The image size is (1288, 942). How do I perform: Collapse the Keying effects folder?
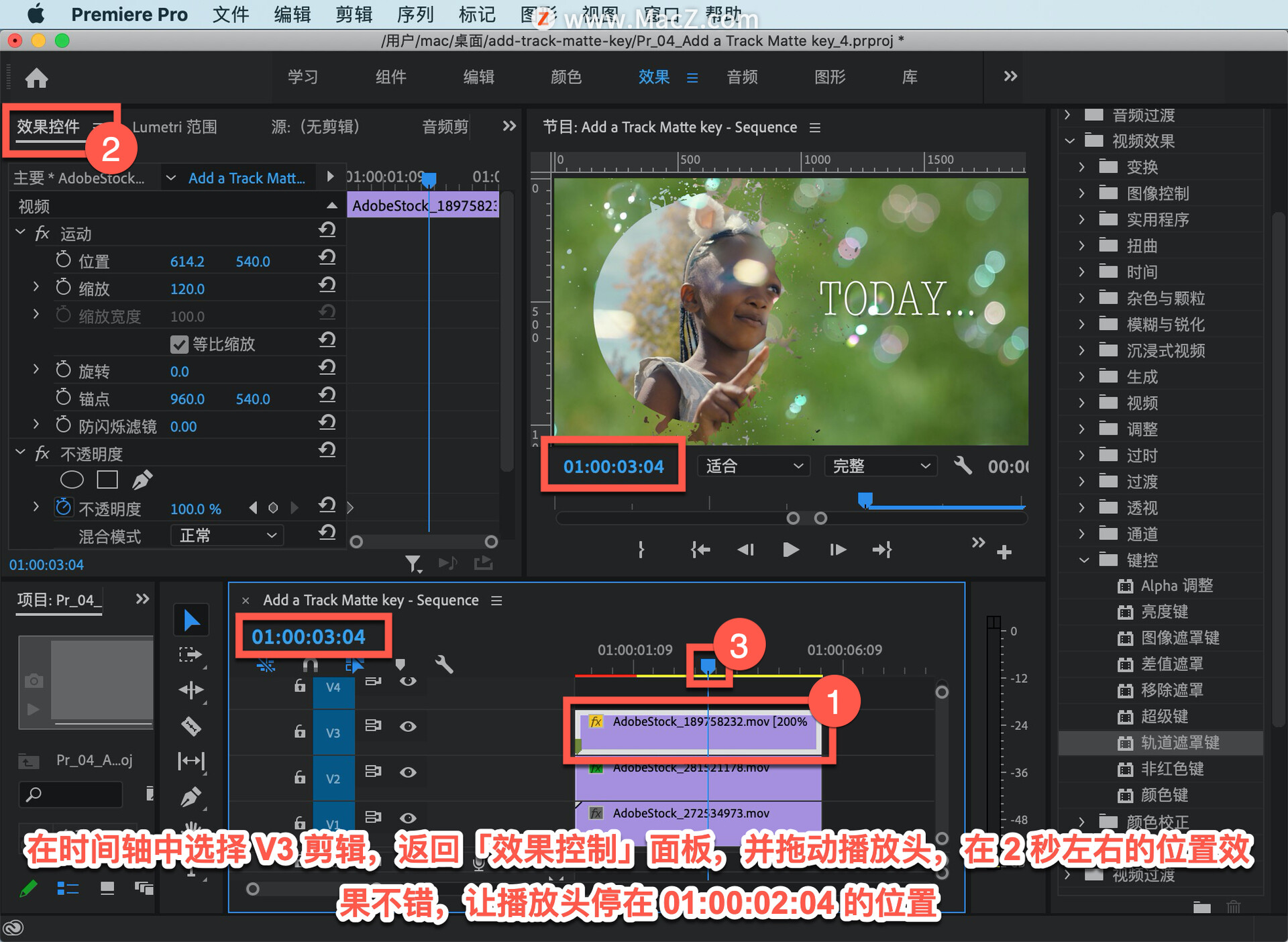[1083, 560]
